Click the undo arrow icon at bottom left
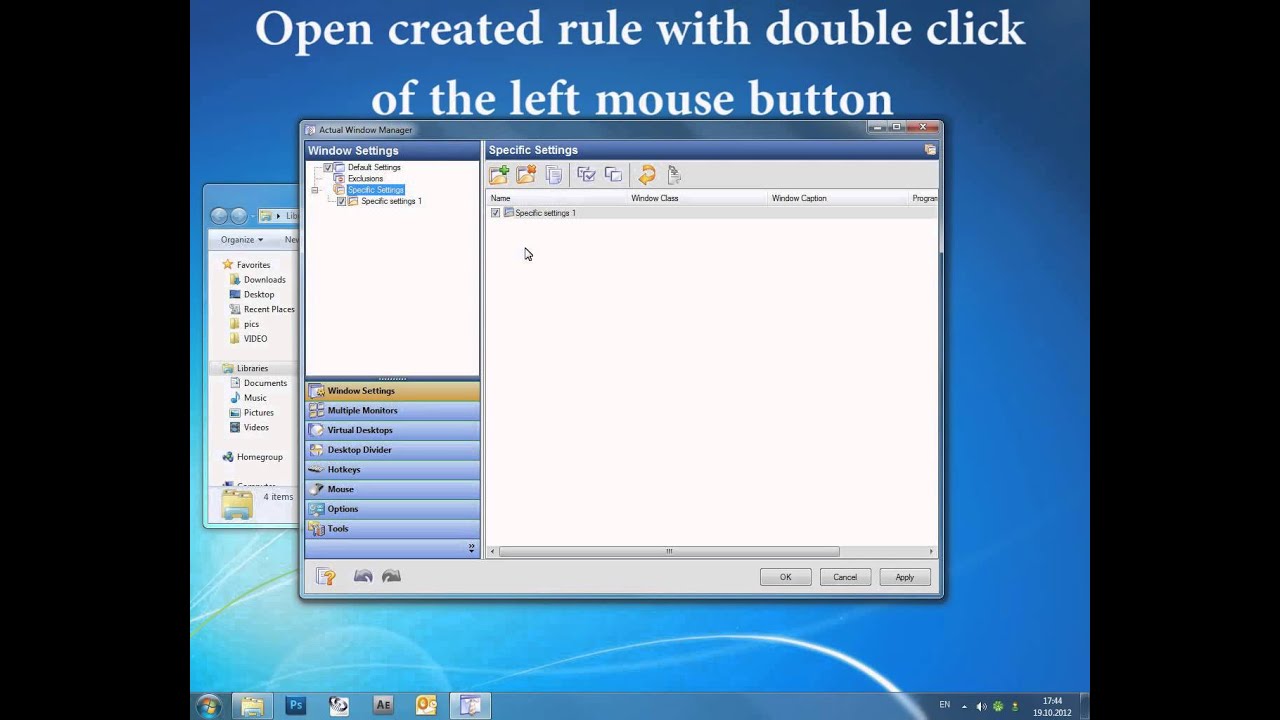1280x720 pixels. tap(363, 576)
